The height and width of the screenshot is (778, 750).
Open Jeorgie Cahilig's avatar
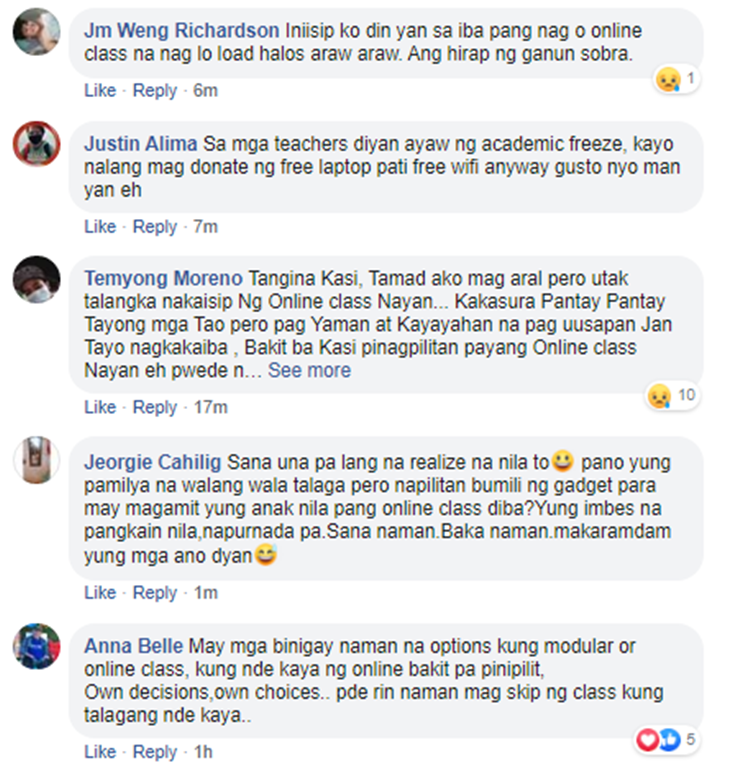coord(36,460)
